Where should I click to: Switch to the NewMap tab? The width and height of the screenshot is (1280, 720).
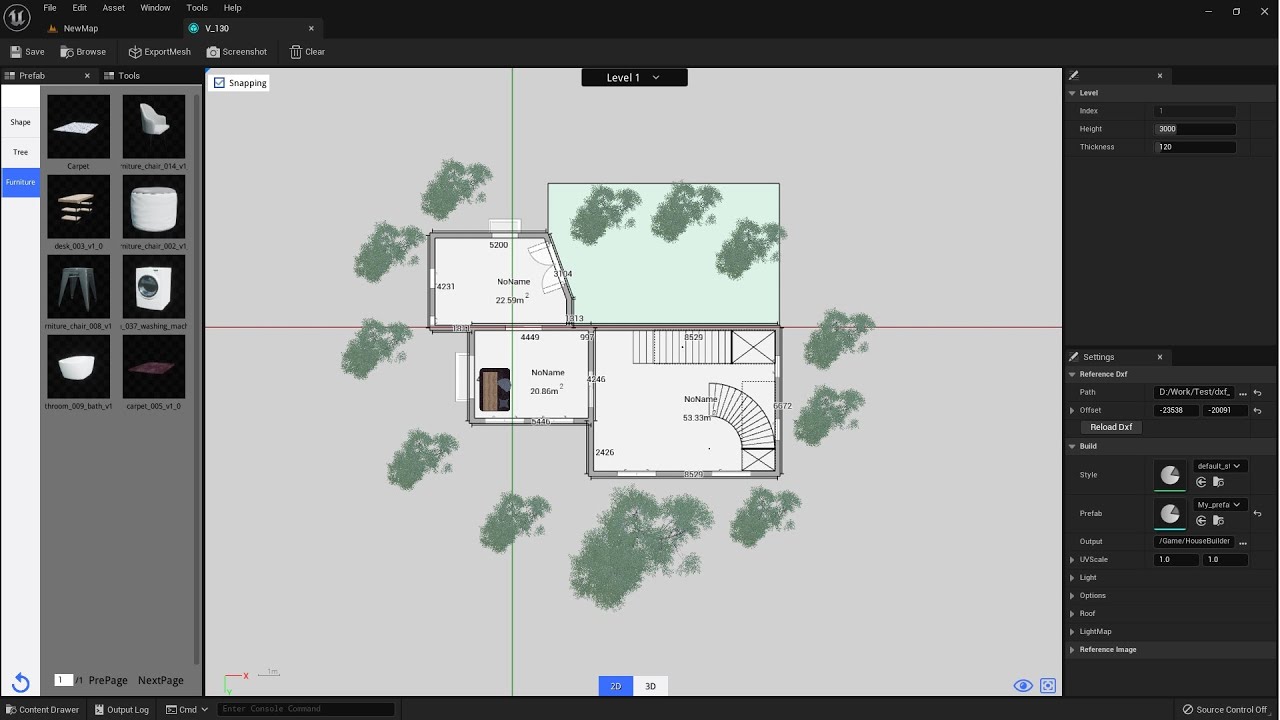pos(81,28)
